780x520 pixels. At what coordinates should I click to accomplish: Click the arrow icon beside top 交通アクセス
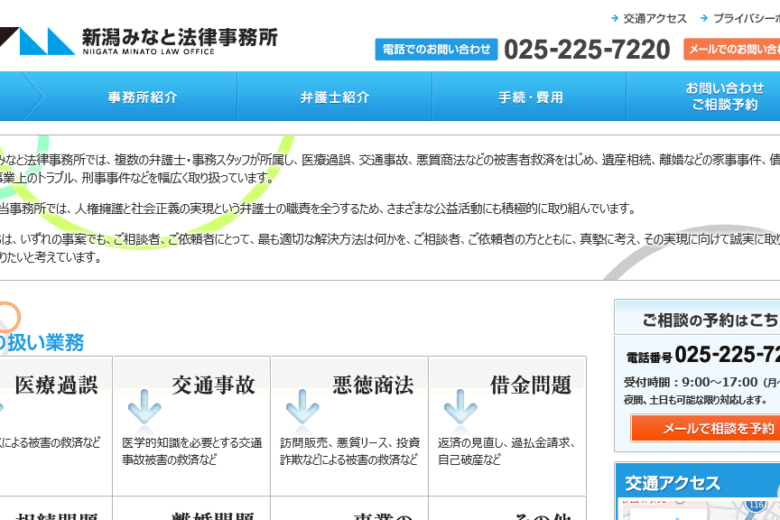click(614, 18)
